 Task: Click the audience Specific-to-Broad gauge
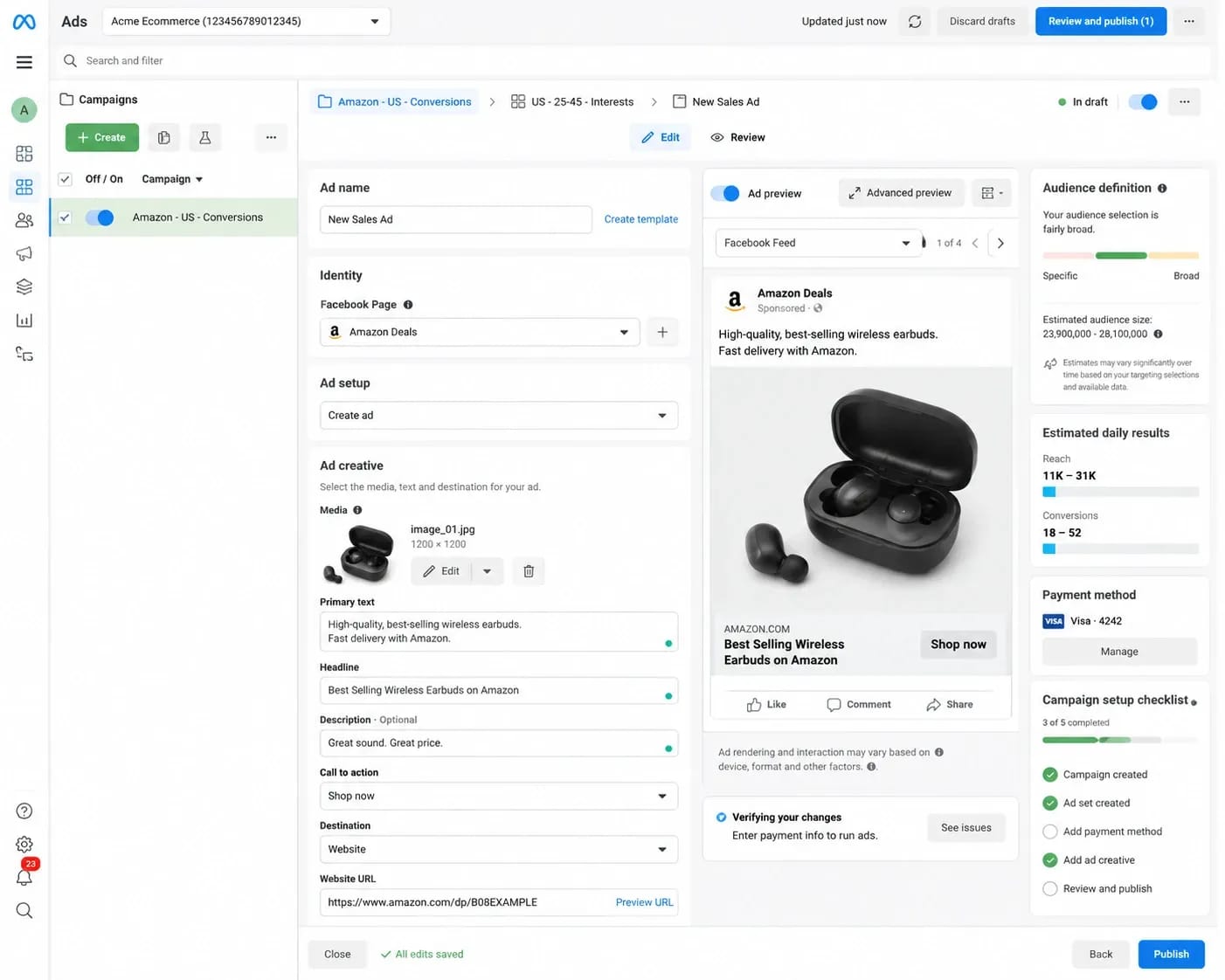point(1121,256)
